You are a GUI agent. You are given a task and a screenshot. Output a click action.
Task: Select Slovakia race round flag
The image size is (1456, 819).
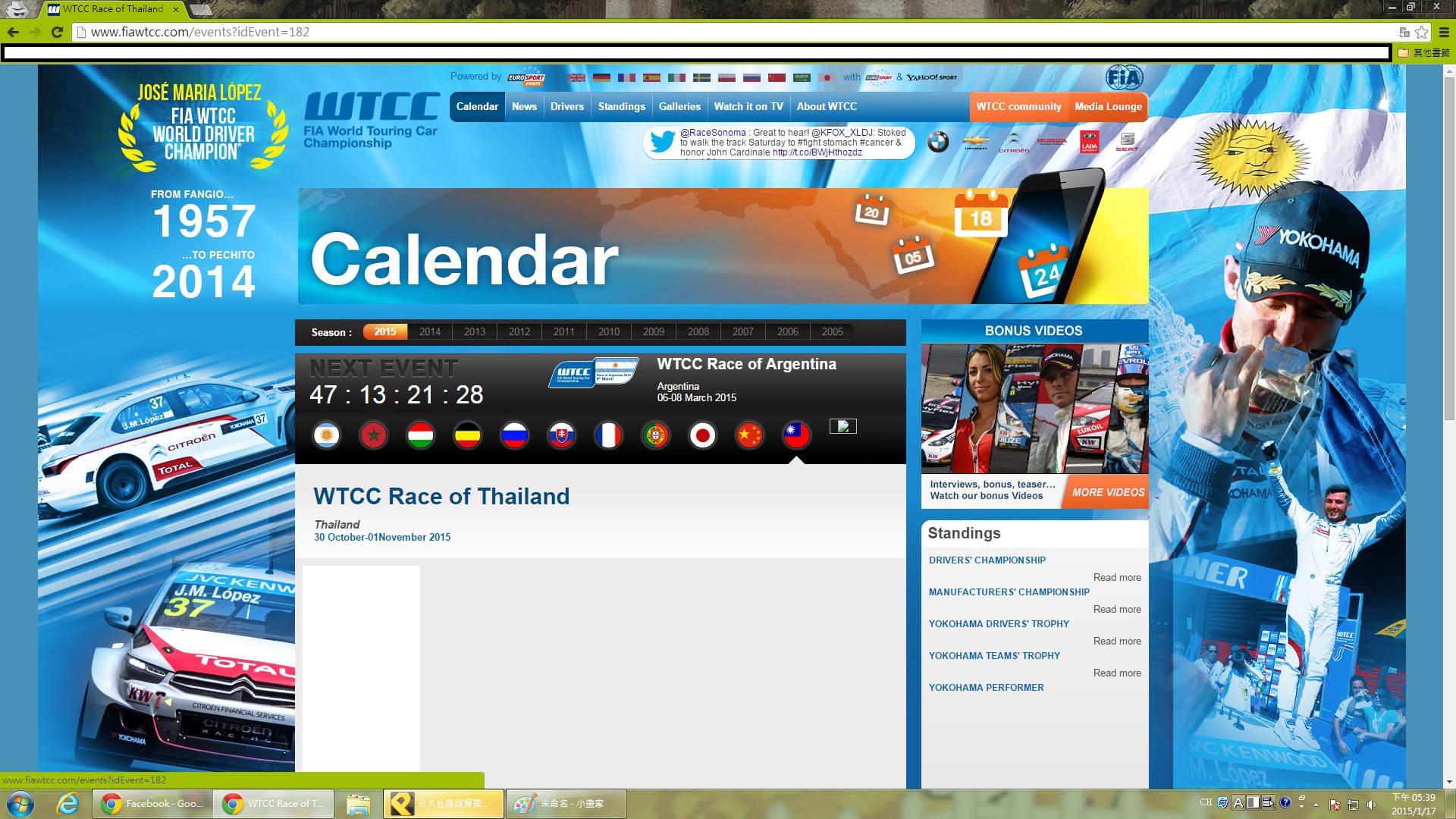(562, 435)
